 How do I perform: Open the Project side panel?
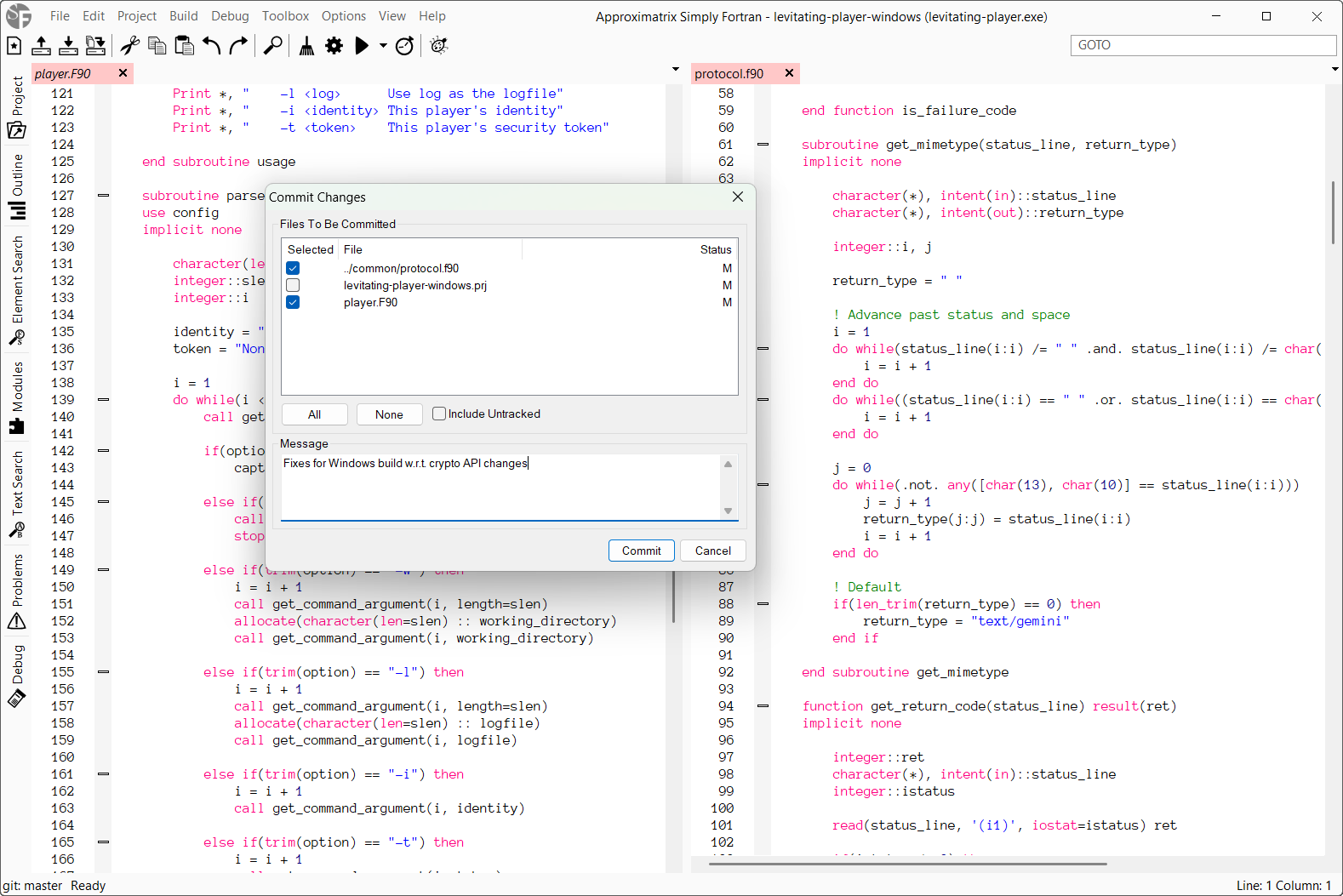tap(17, 107)
